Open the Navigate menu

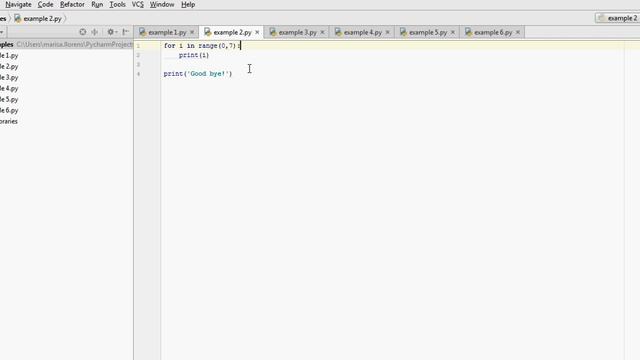18,4
